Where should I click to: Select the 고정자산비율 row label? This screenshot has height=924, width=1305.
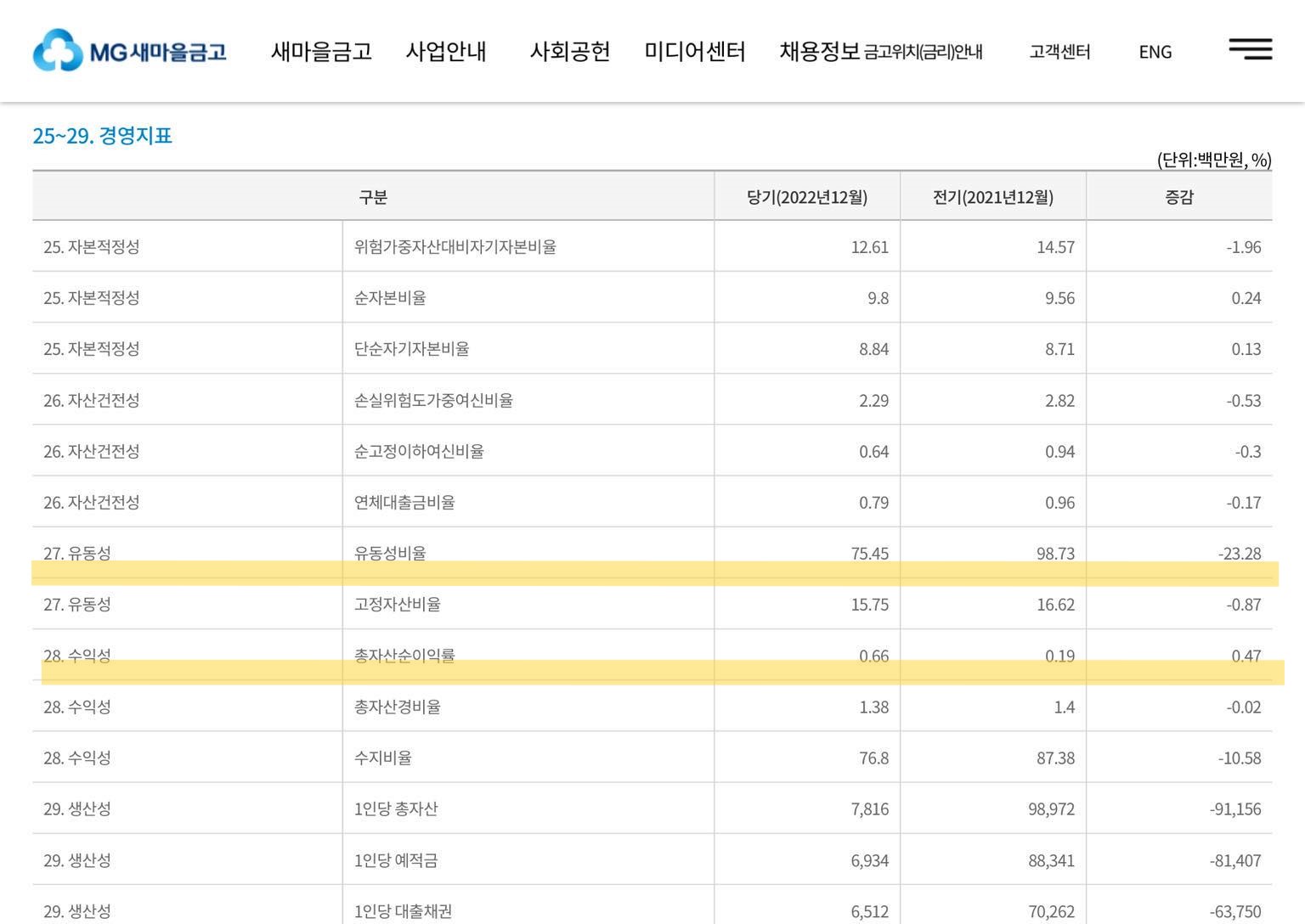(x=398, y=605)
